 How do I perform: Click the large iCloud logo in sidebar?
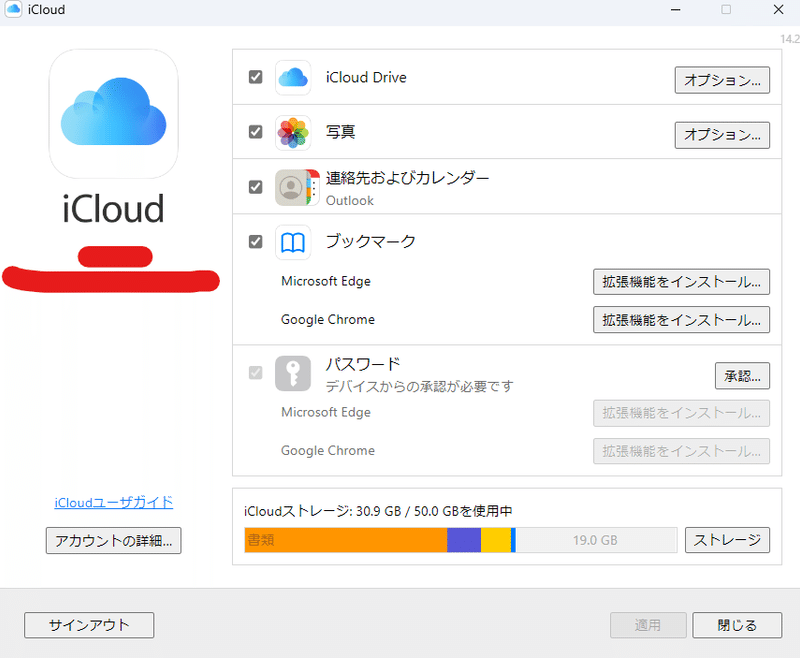[x=113, y=113]
